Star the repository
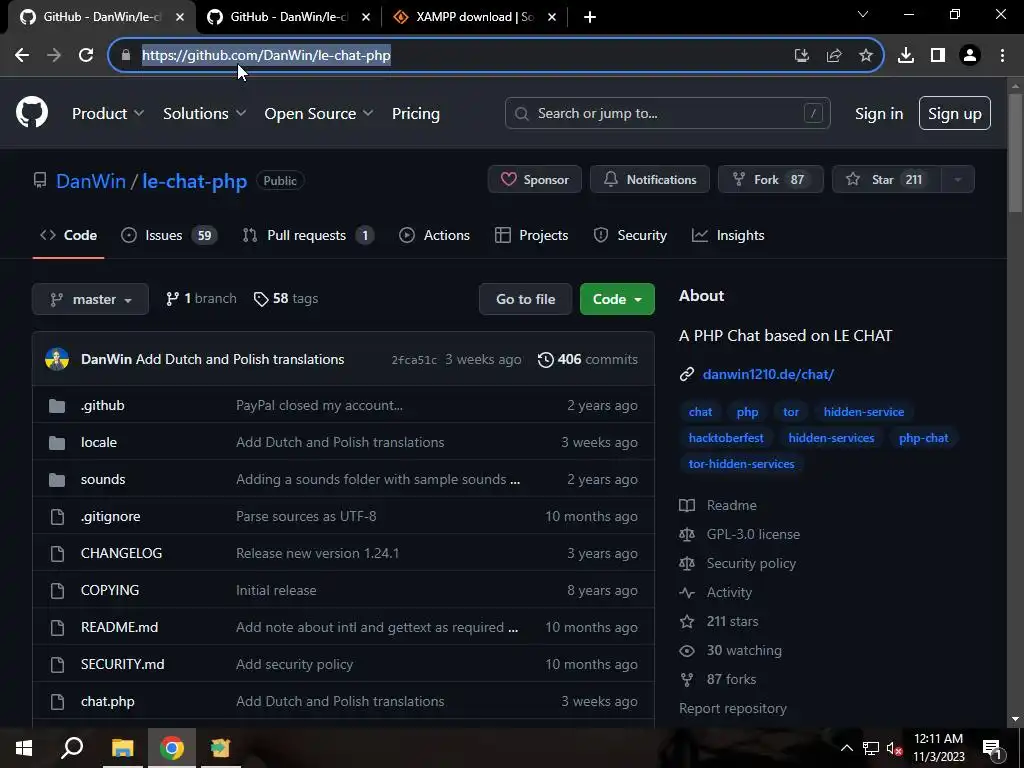This screenshot has height=768, width=1024. pyautogui.click(x=887, y=180)
